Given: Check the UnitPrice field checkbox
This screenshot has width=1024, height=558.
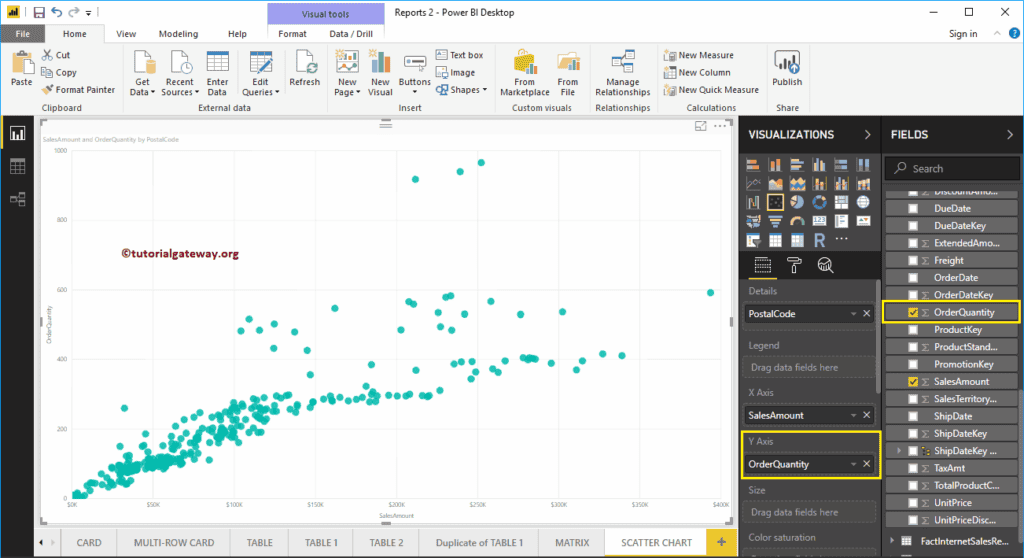Looking at the screenshot, I should [x=913, y=502].
